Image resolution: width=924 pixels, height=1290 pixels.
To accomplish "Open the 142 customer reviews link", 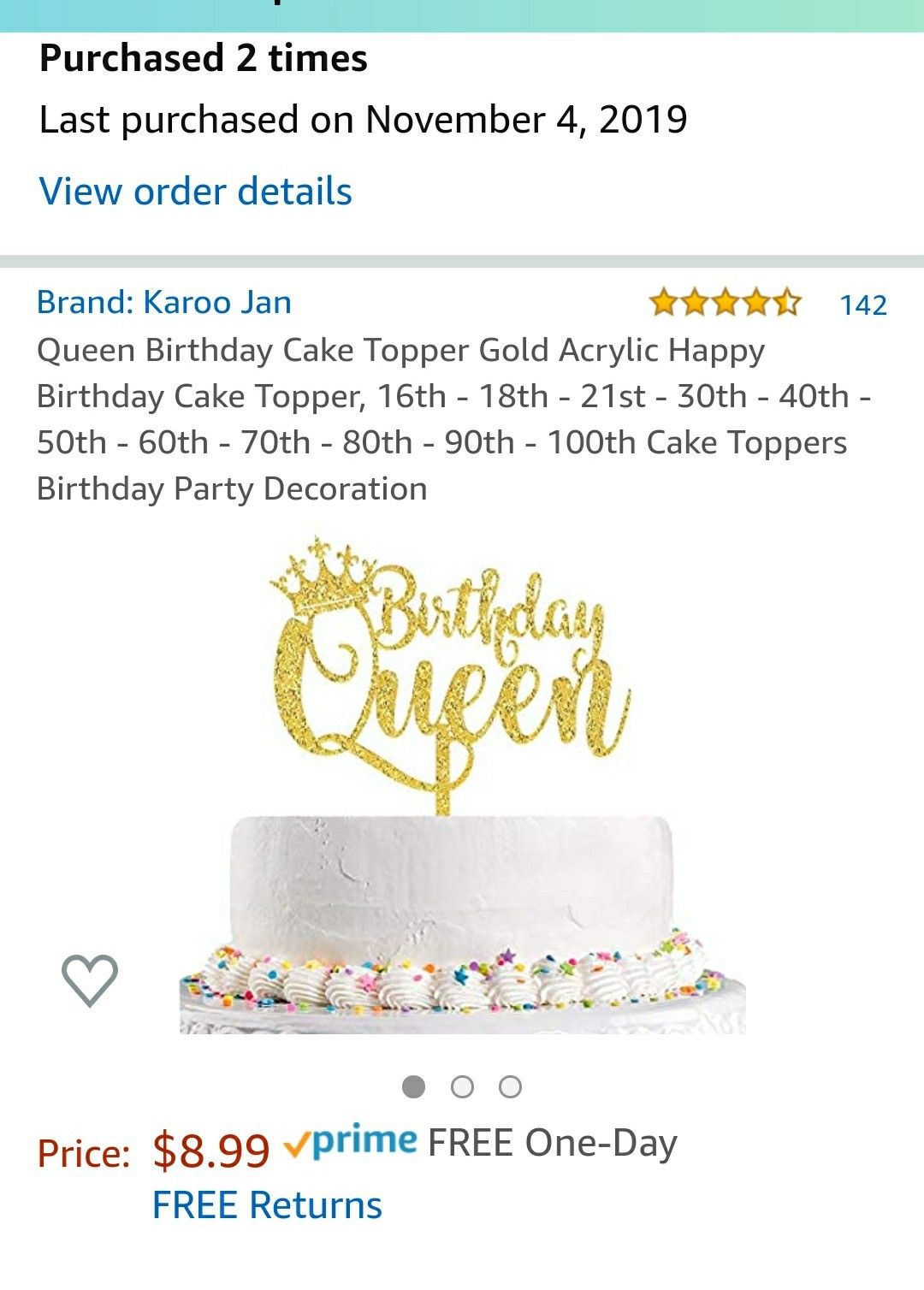I will tap(863, 305).
